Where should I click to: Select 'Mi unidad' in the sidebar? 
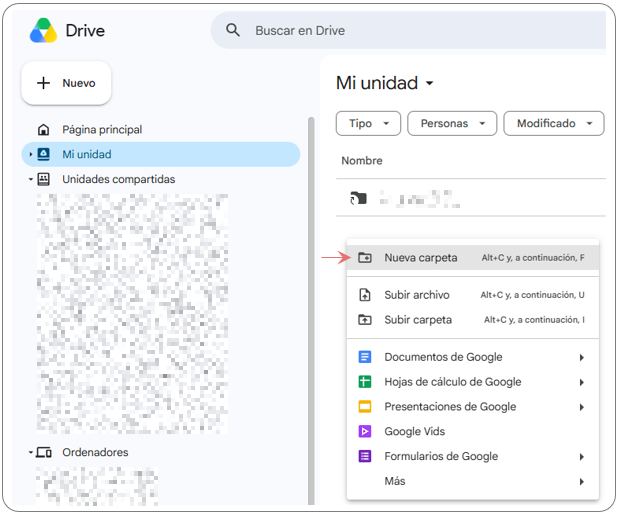coord(161,154)
